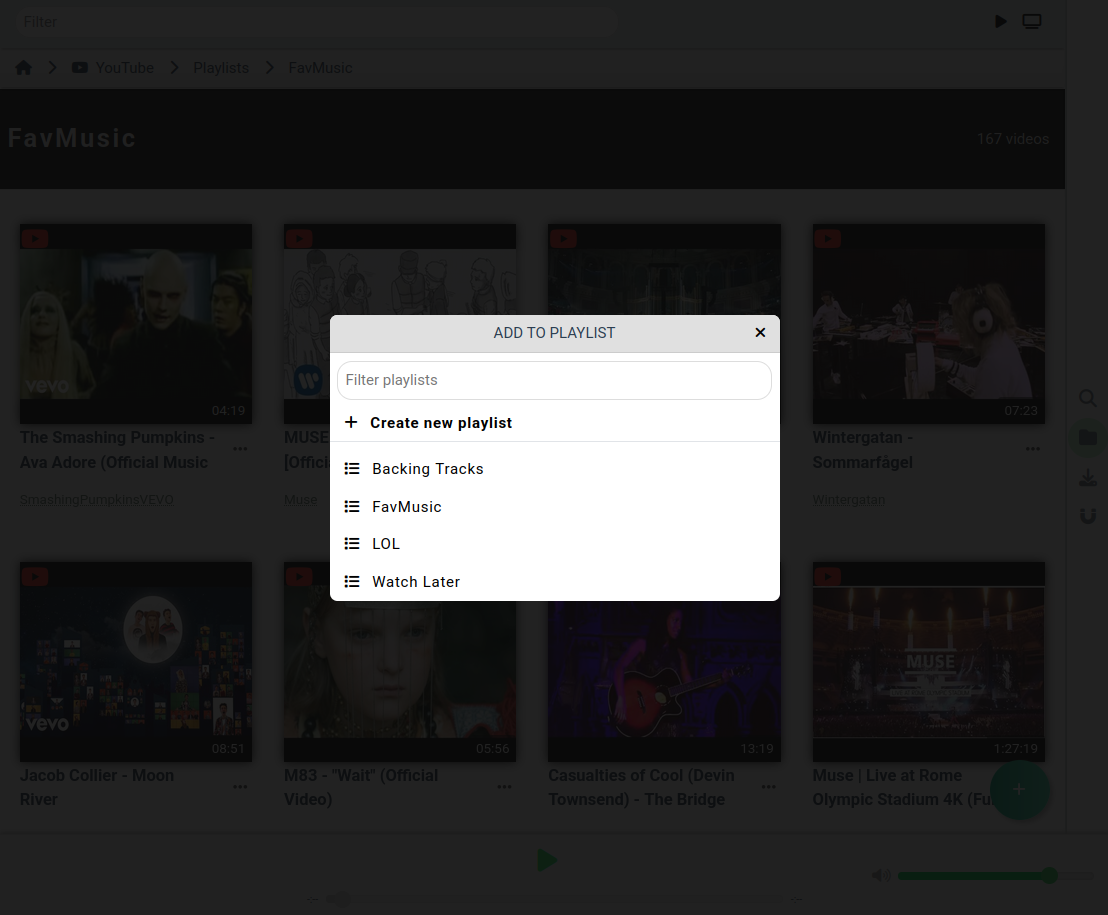Select the Backing Tracks playlist
Screen dimensions: 1108x915
(555, 468)
